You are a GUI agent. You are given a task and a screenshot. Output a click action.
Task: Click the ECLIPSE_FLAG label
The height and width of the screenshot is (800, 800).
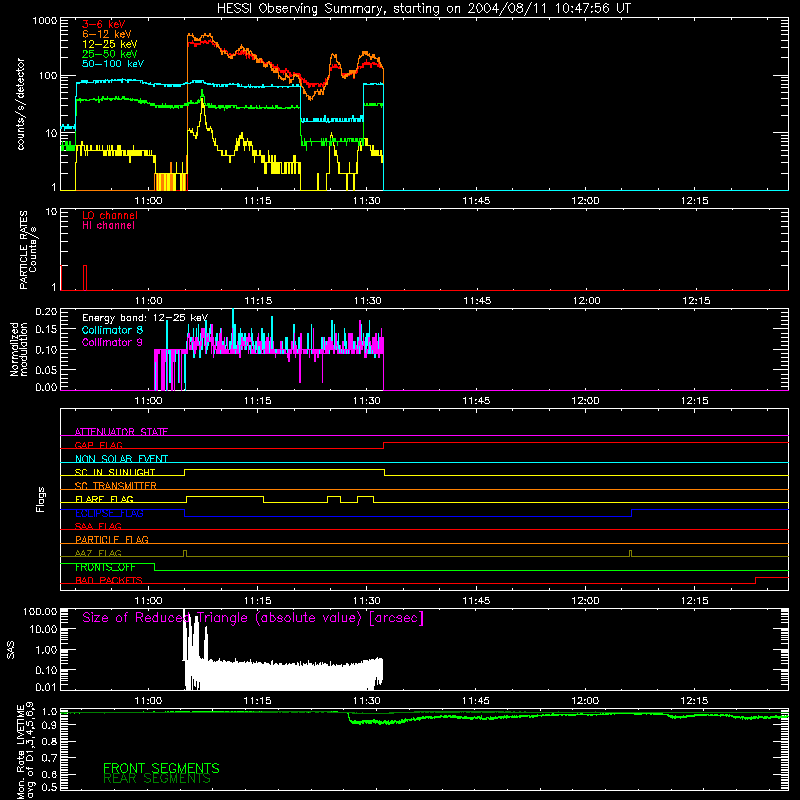[109, 513]
